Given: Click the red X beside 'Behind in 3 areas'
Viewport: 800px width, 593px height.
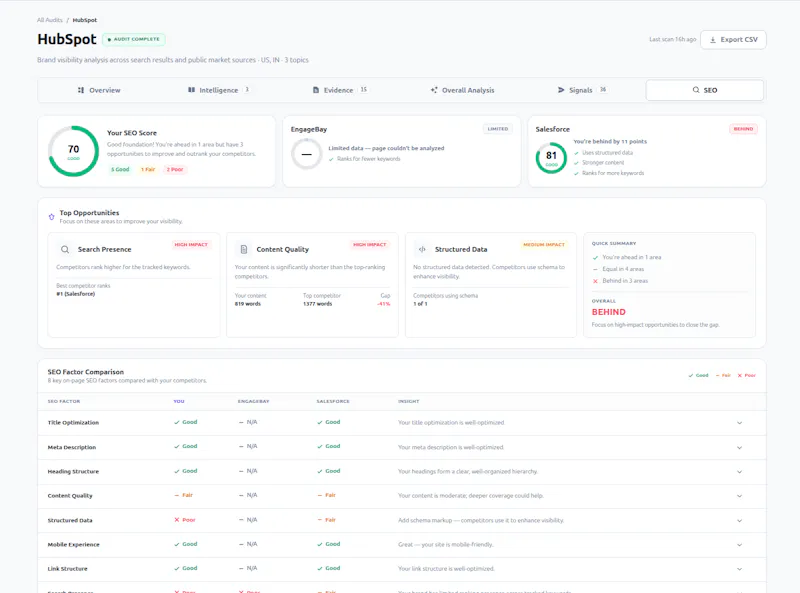Looking at the screenshot, I should (x=595, y=281).
